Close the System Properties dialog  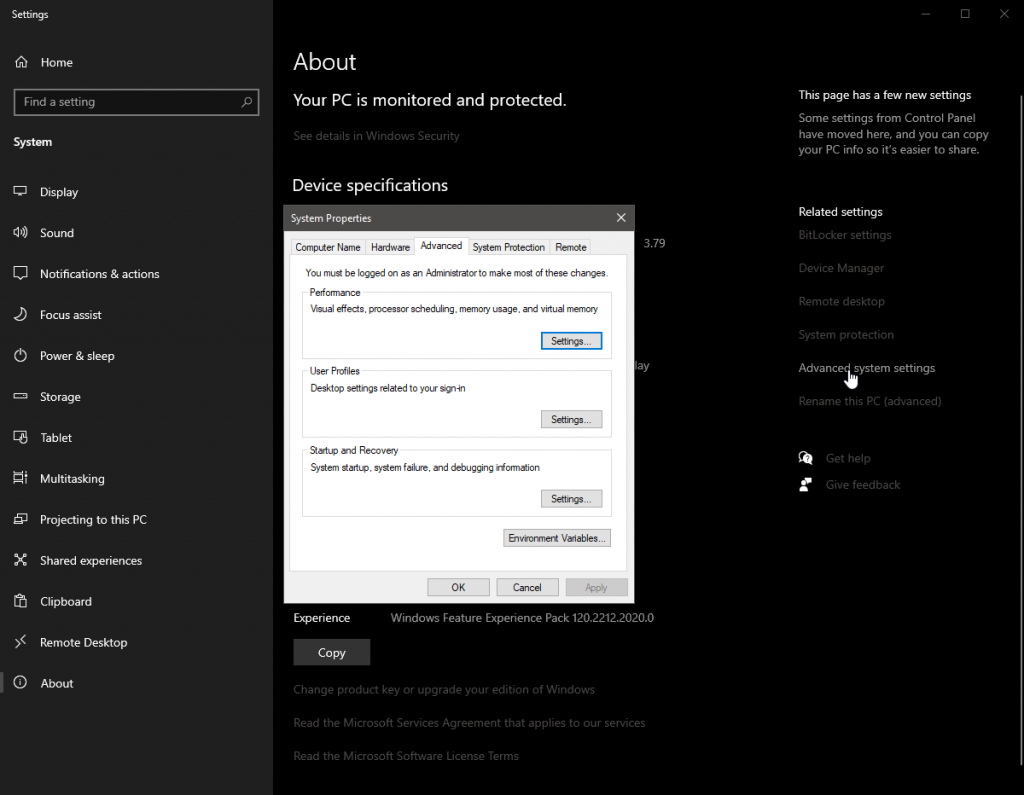click(x=621, y=218)
